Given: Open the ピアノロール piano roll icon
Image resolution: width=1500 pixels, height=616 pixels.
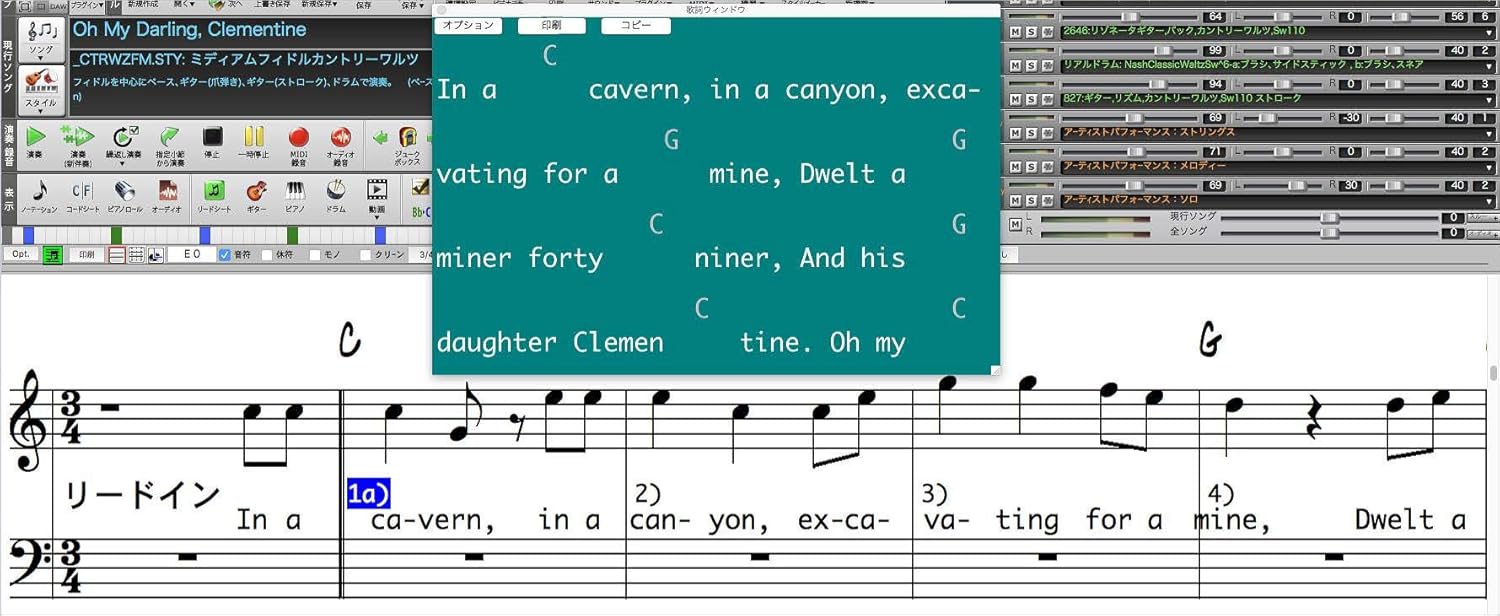Looking at the screenshot, I should (125, 193).
